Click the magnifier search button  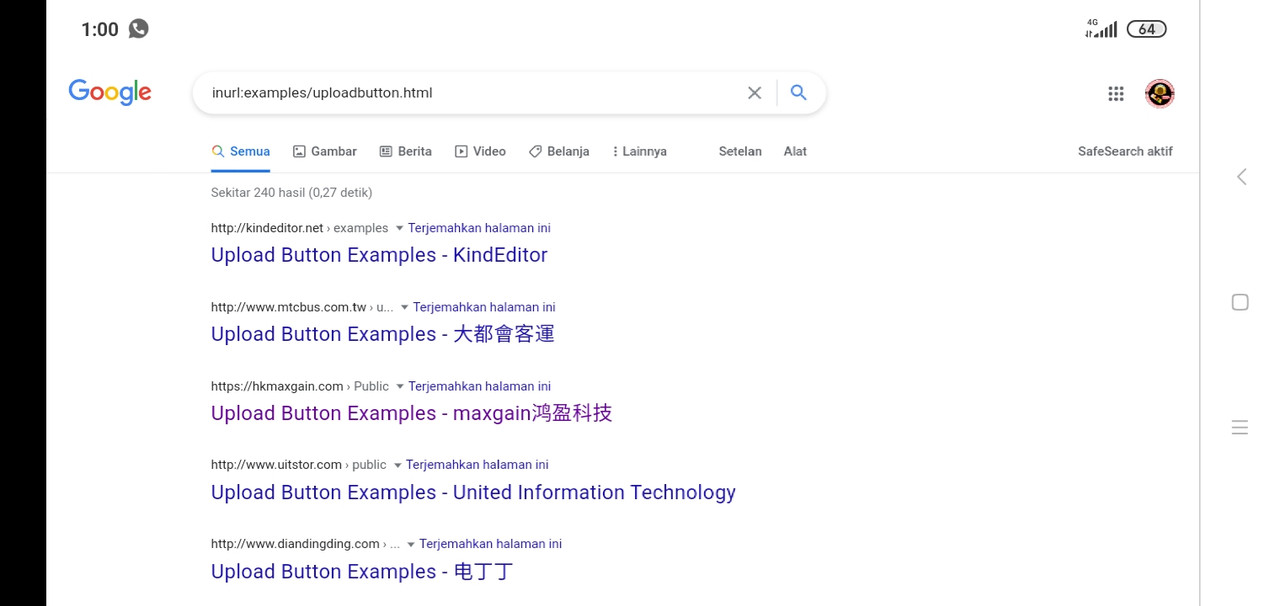[798, 93]
